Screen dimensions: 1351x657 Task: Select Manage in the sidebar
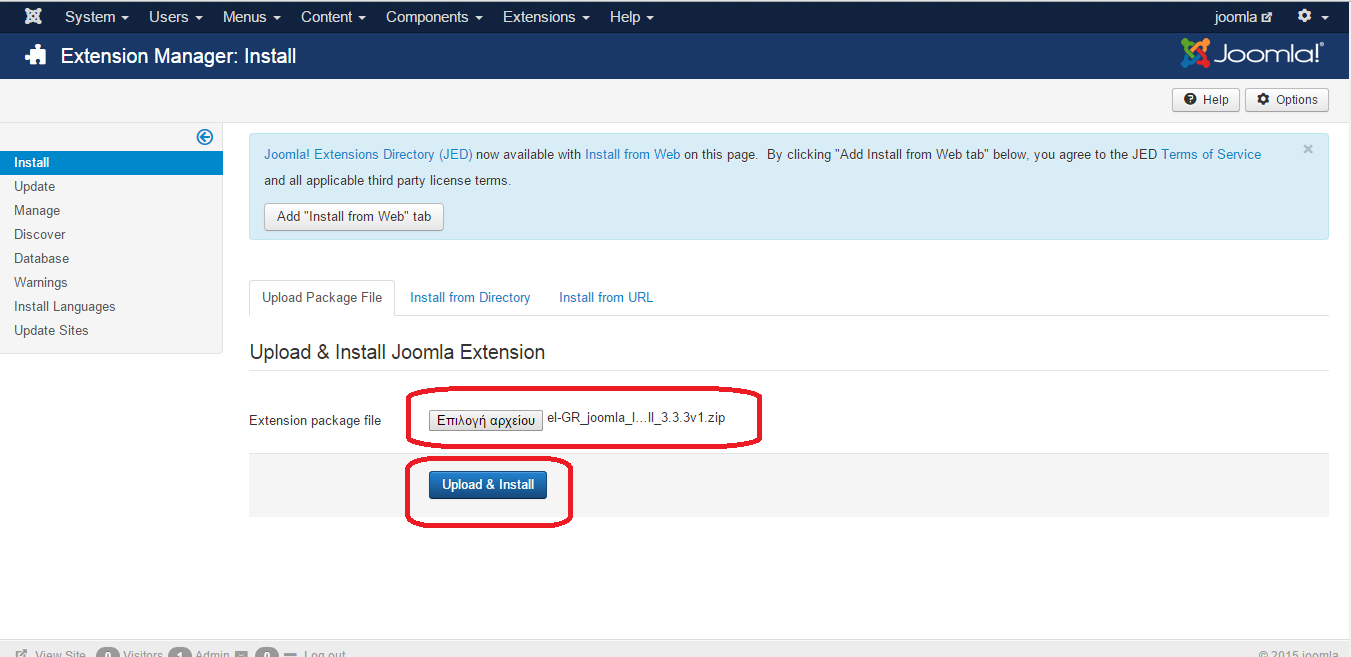111,211
